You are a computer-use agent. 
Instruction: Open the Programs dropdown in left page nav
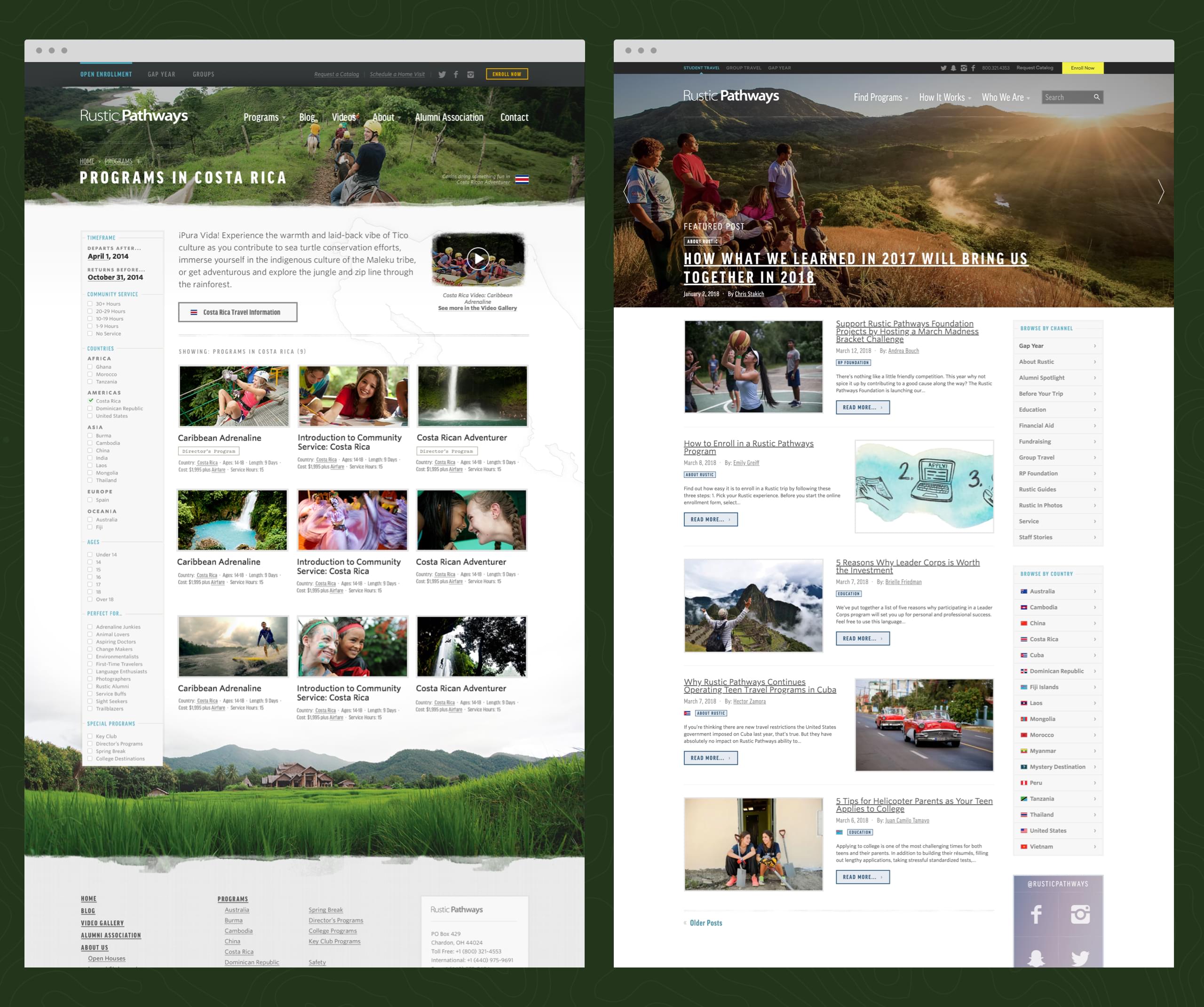click(264, 117)
